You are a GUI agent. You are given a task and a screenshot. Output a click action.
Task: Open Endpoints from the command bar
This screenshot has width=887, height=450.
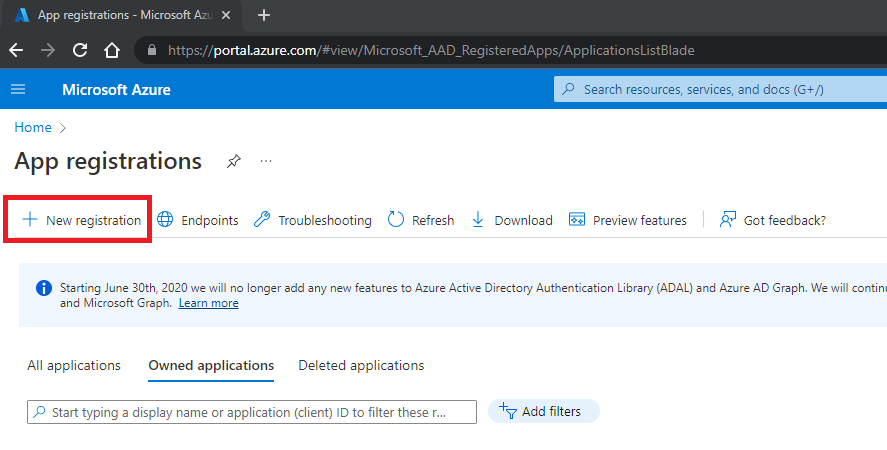coord(197,220)
